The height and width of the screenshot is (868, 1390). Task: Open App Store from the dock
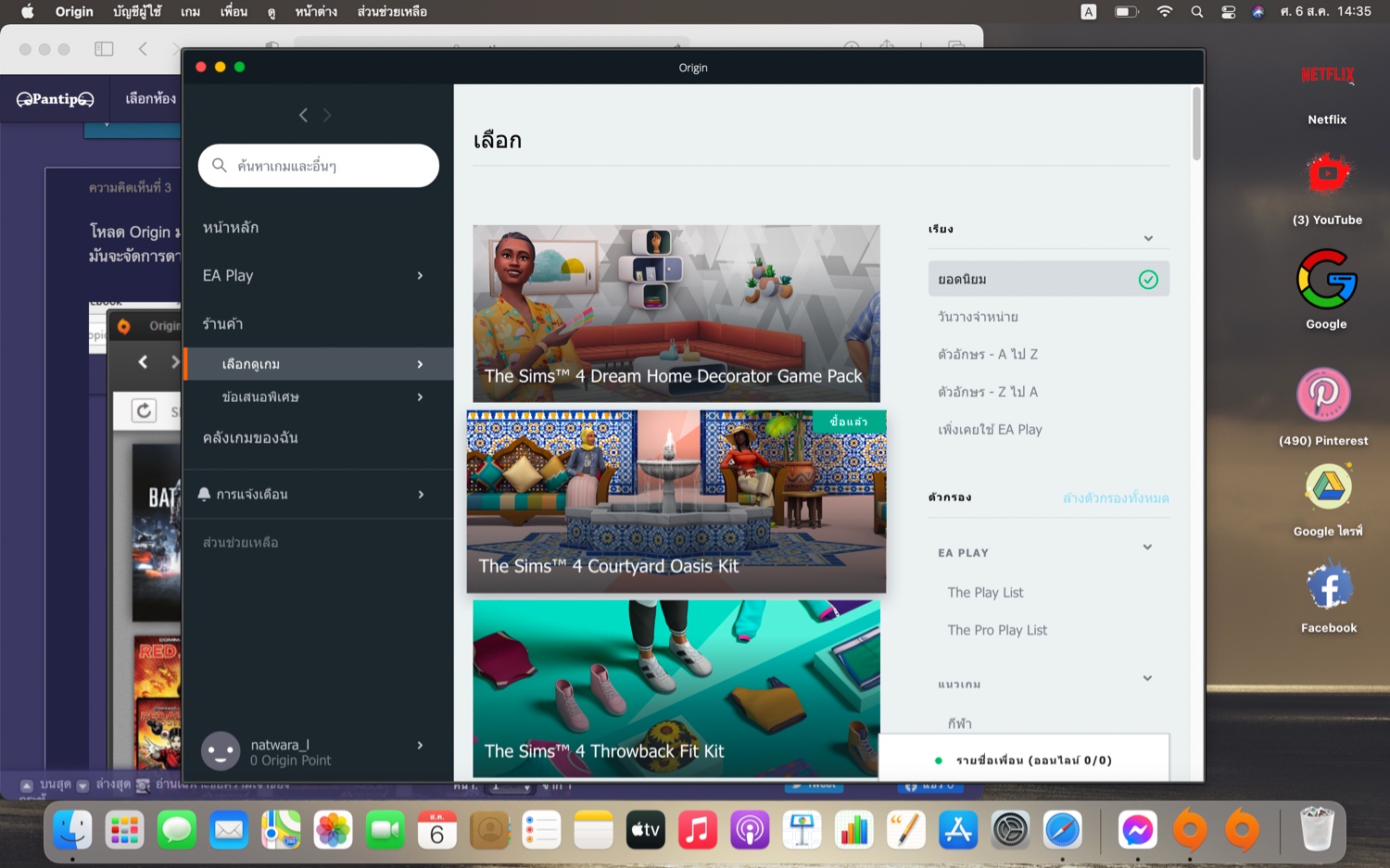958,830
